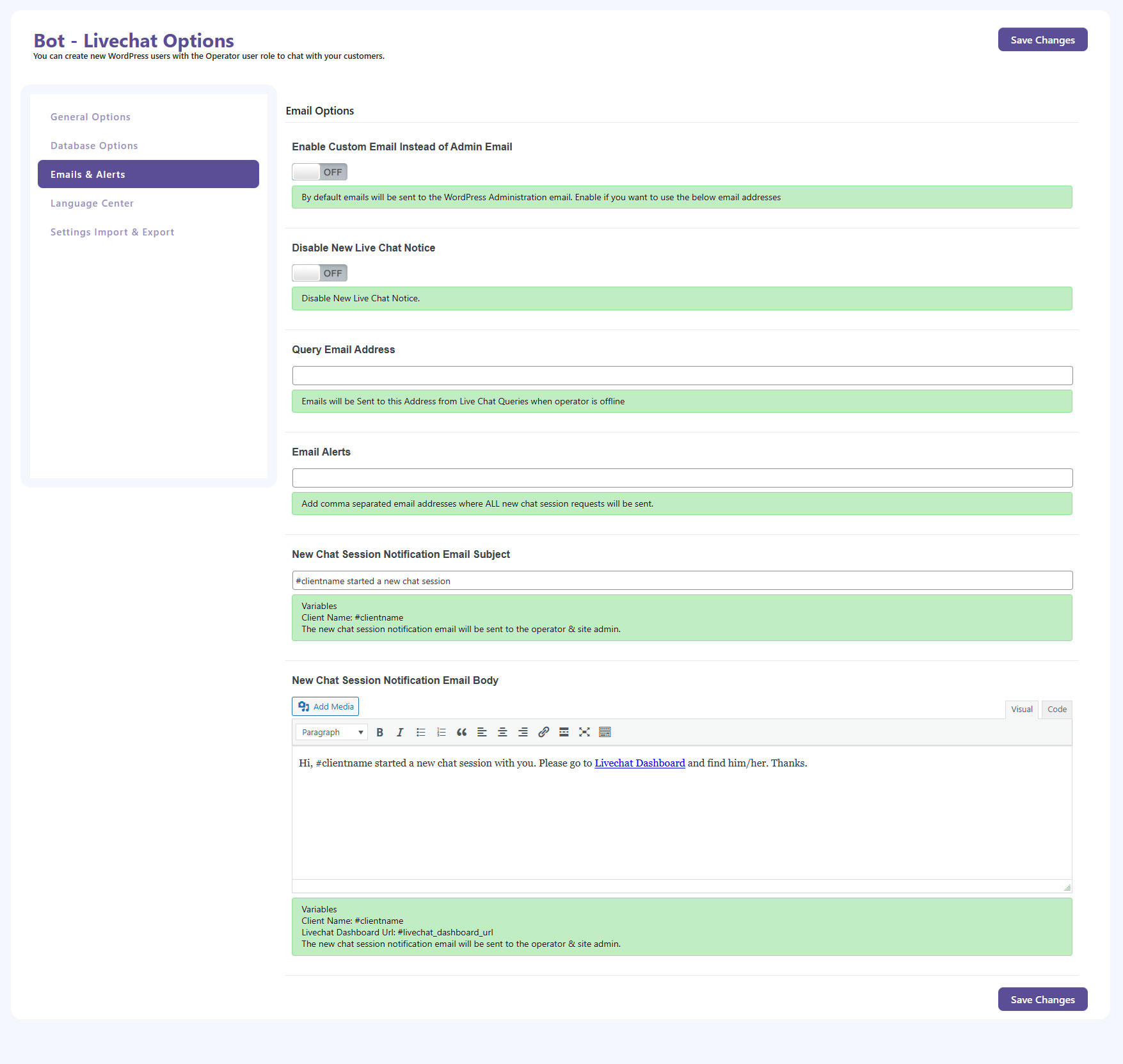Apply italic formatting in the editor
Viewport: 1123px width, 1064px height.
pyautogui.click(x=400, y=732)
